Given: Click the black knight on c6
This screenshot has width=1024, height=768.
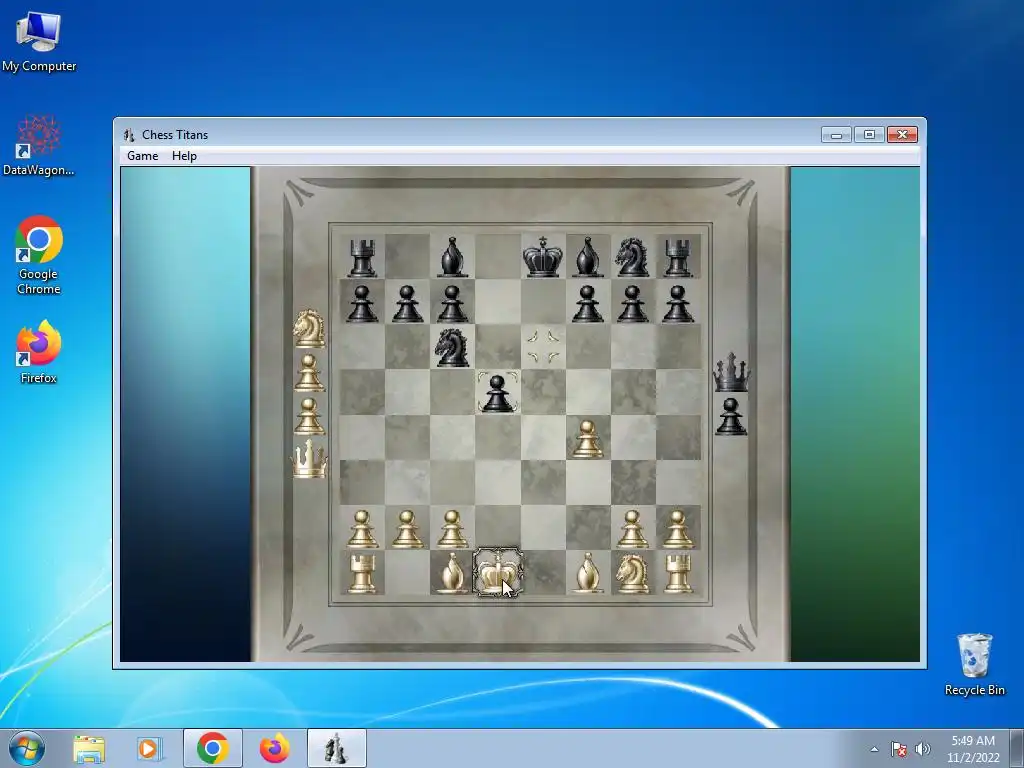Looking at the screenshot, I should (x=452, y=347).
